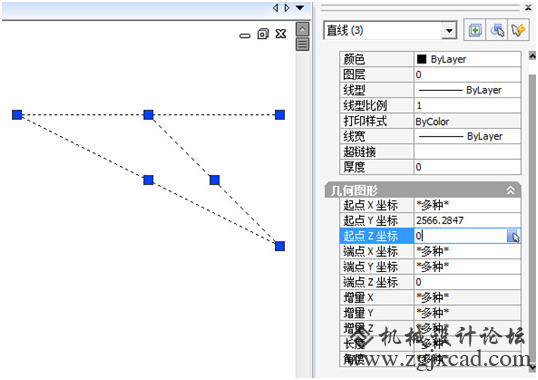Click the 端点 Z 坐标 value field

[467, 282]
